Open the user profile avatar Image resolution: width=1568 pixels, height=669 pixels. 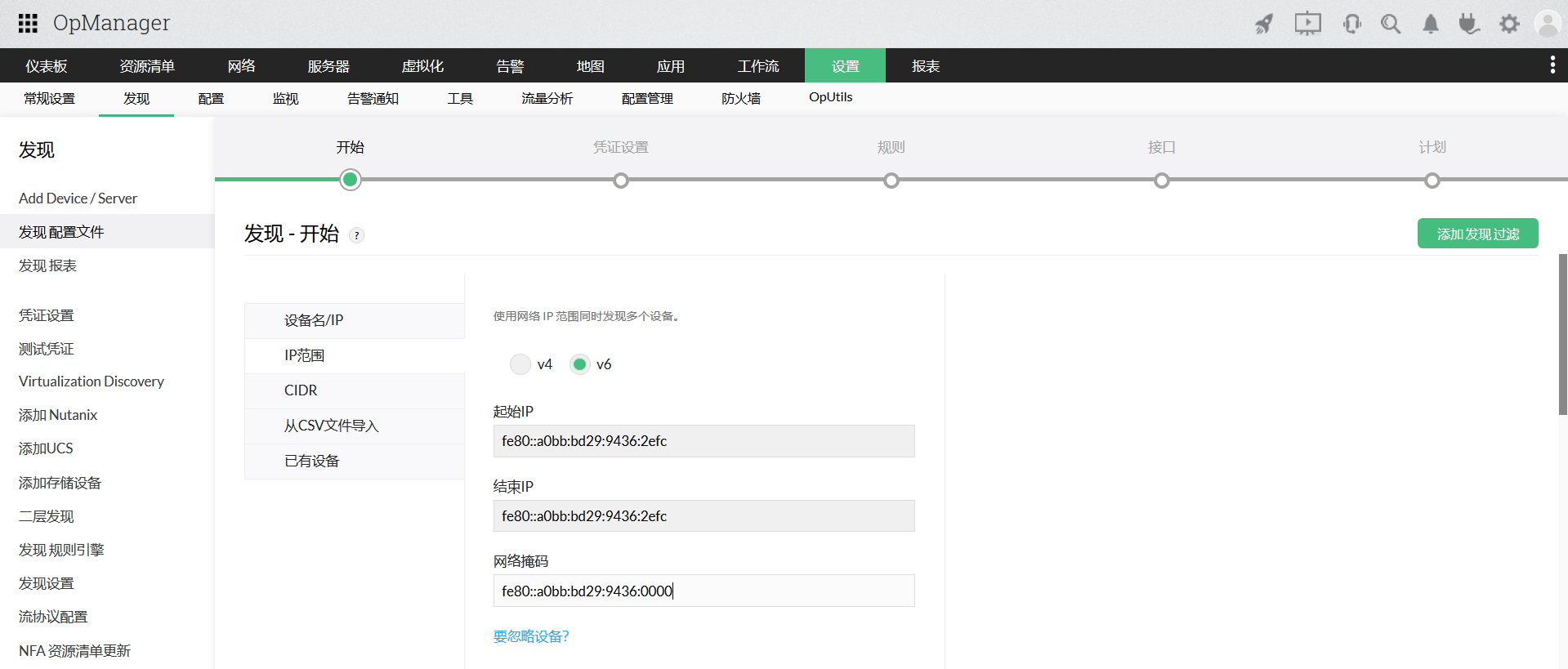pyautogui.click(x=1548, y=23)
